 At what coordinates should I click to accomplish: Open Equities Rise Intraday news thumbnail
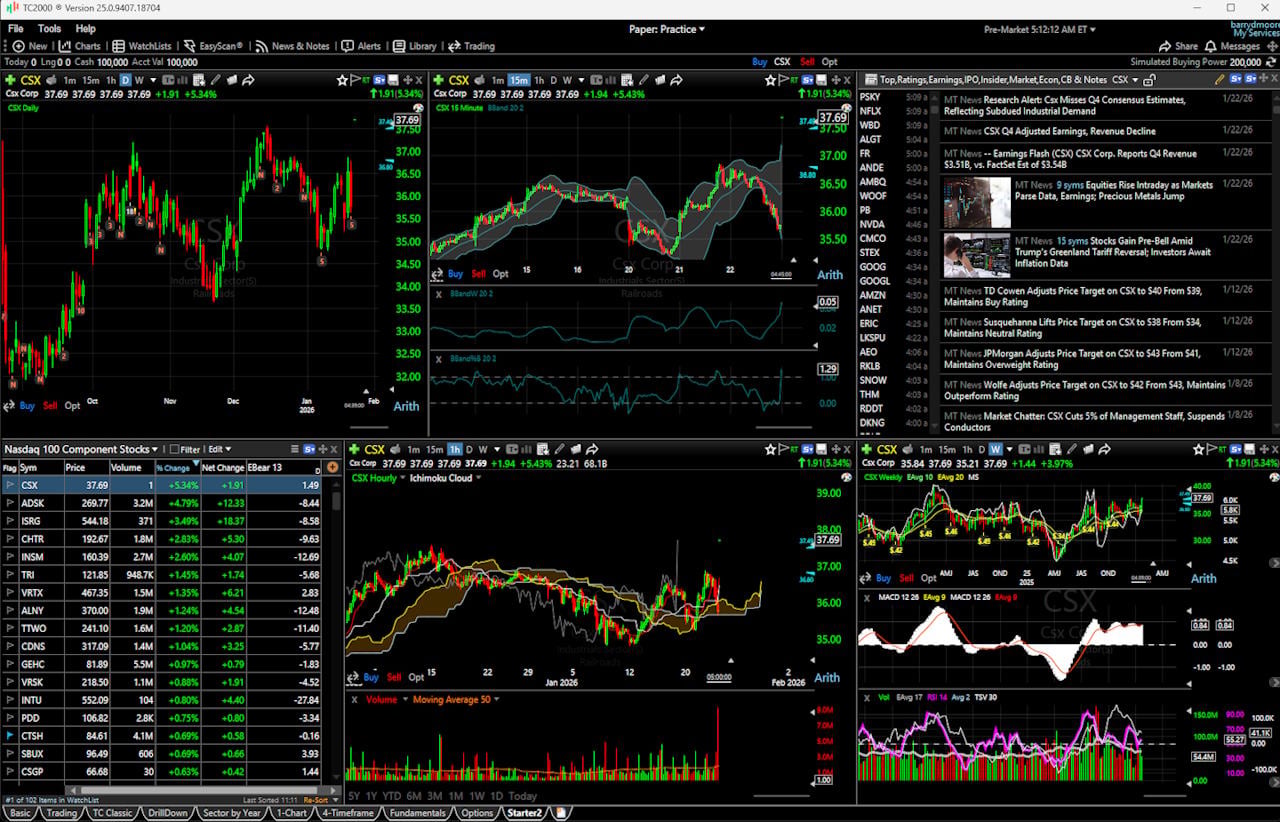(x=977, y=200)
